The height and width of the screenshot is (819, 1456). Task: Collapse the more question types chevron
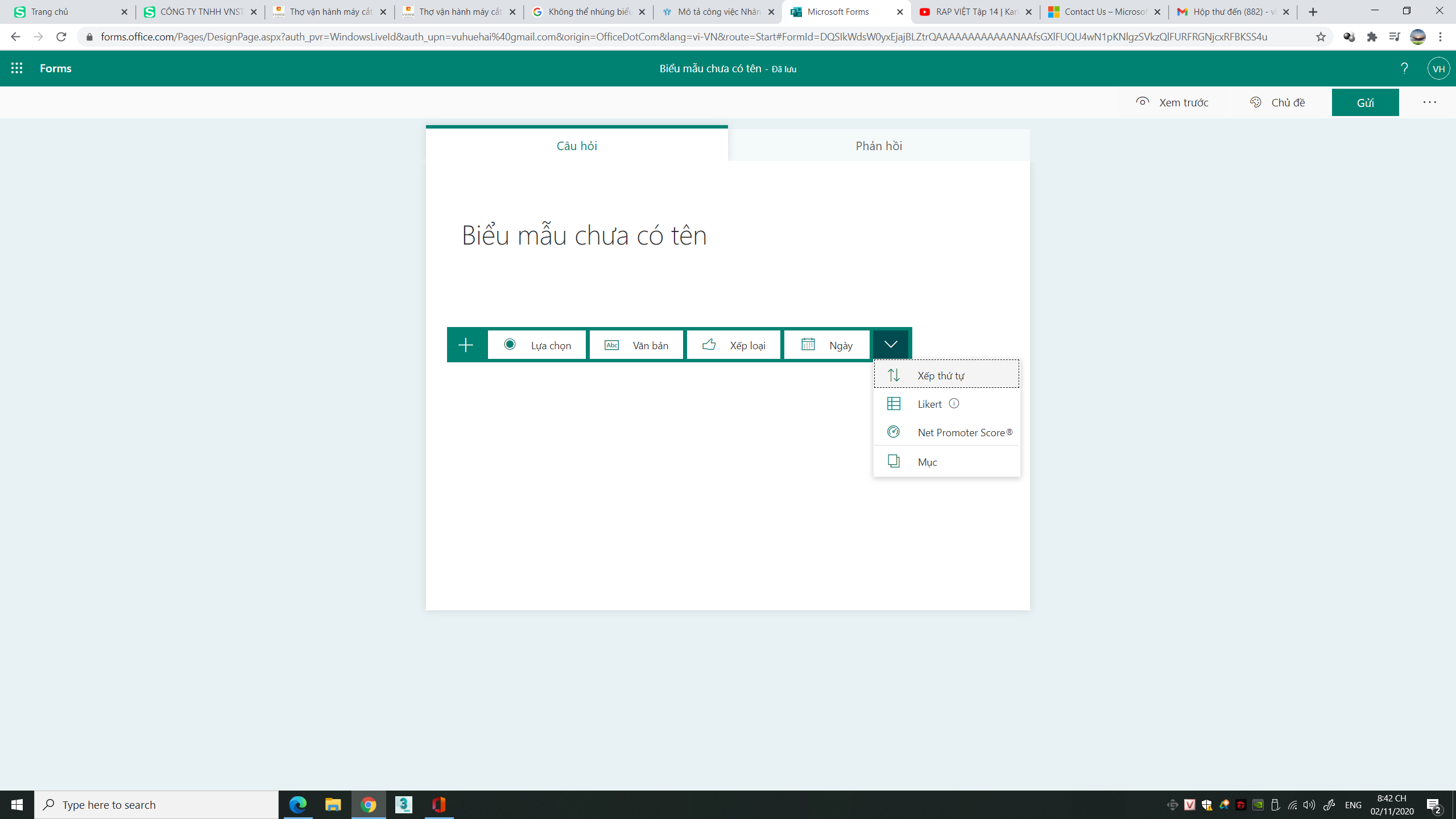[x=891, y=344]
